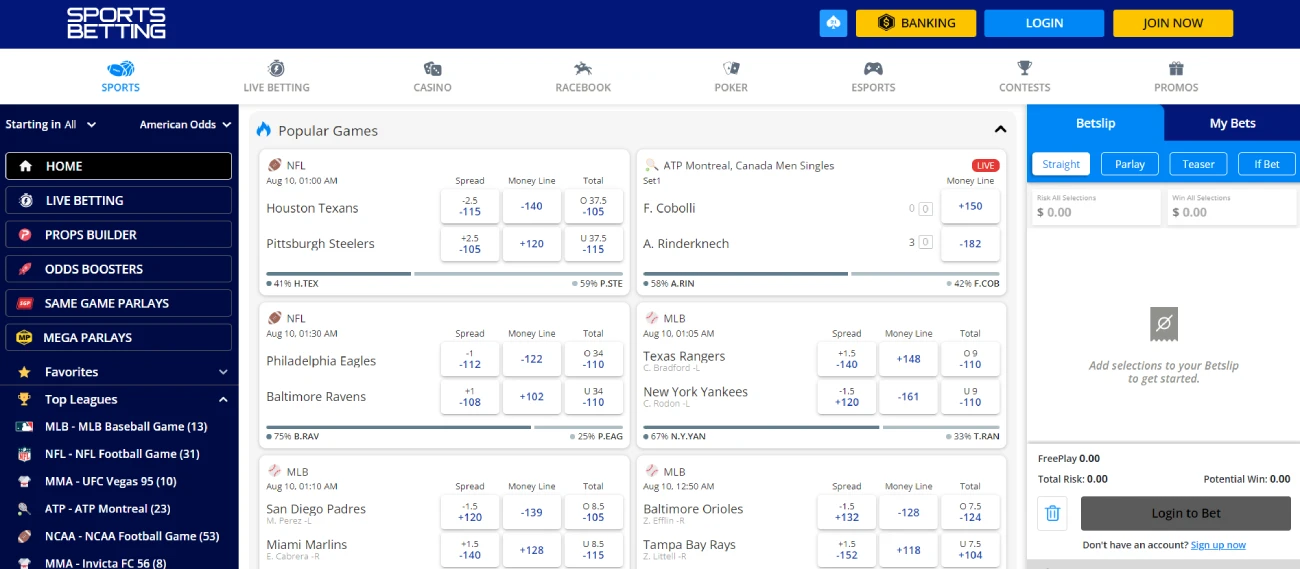
Task: Select Texas Rangers money line +148
Action: click(x=908, y=359)
